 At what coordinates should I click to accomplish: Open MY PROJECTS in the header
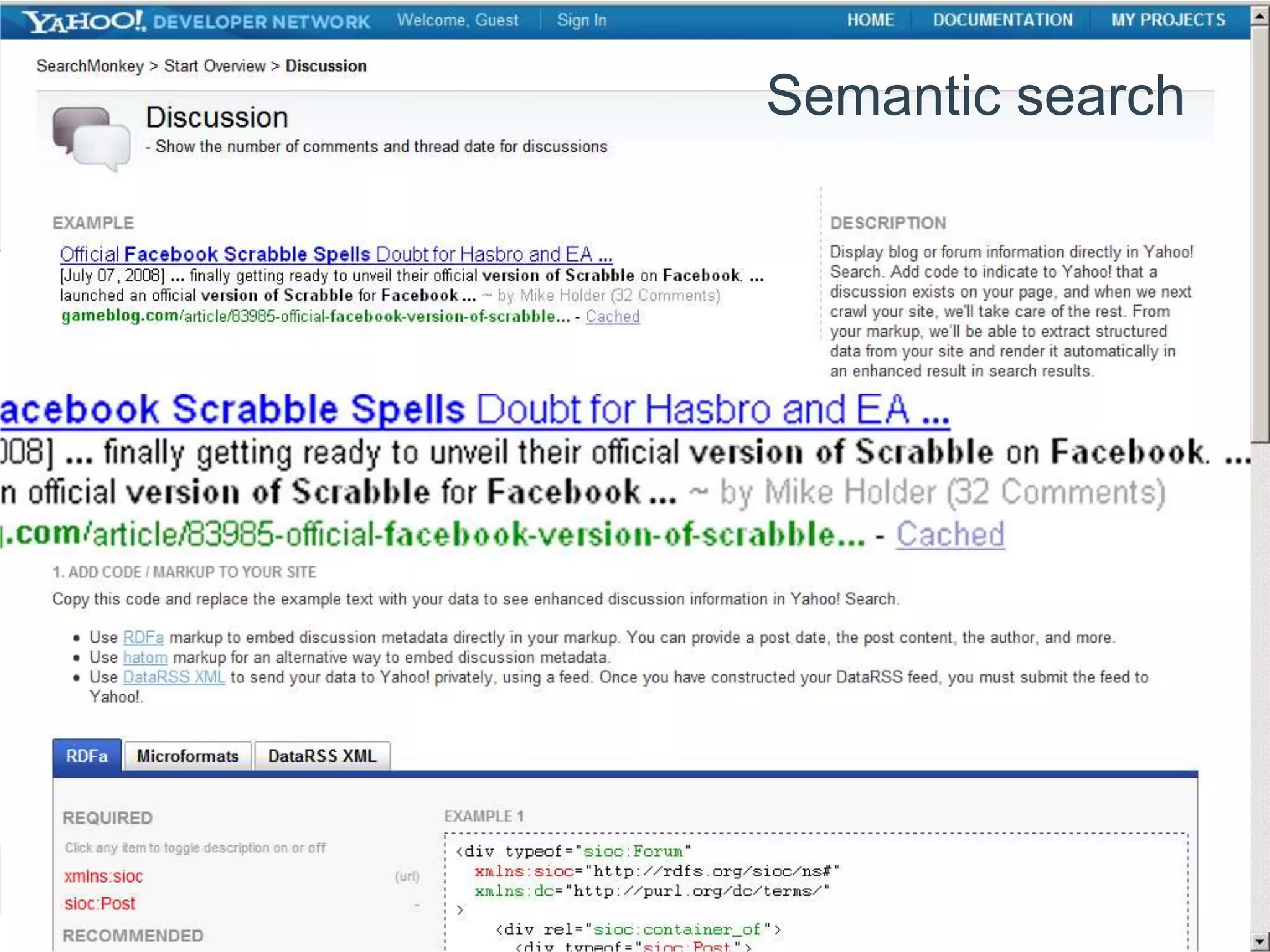(1168, 20)
